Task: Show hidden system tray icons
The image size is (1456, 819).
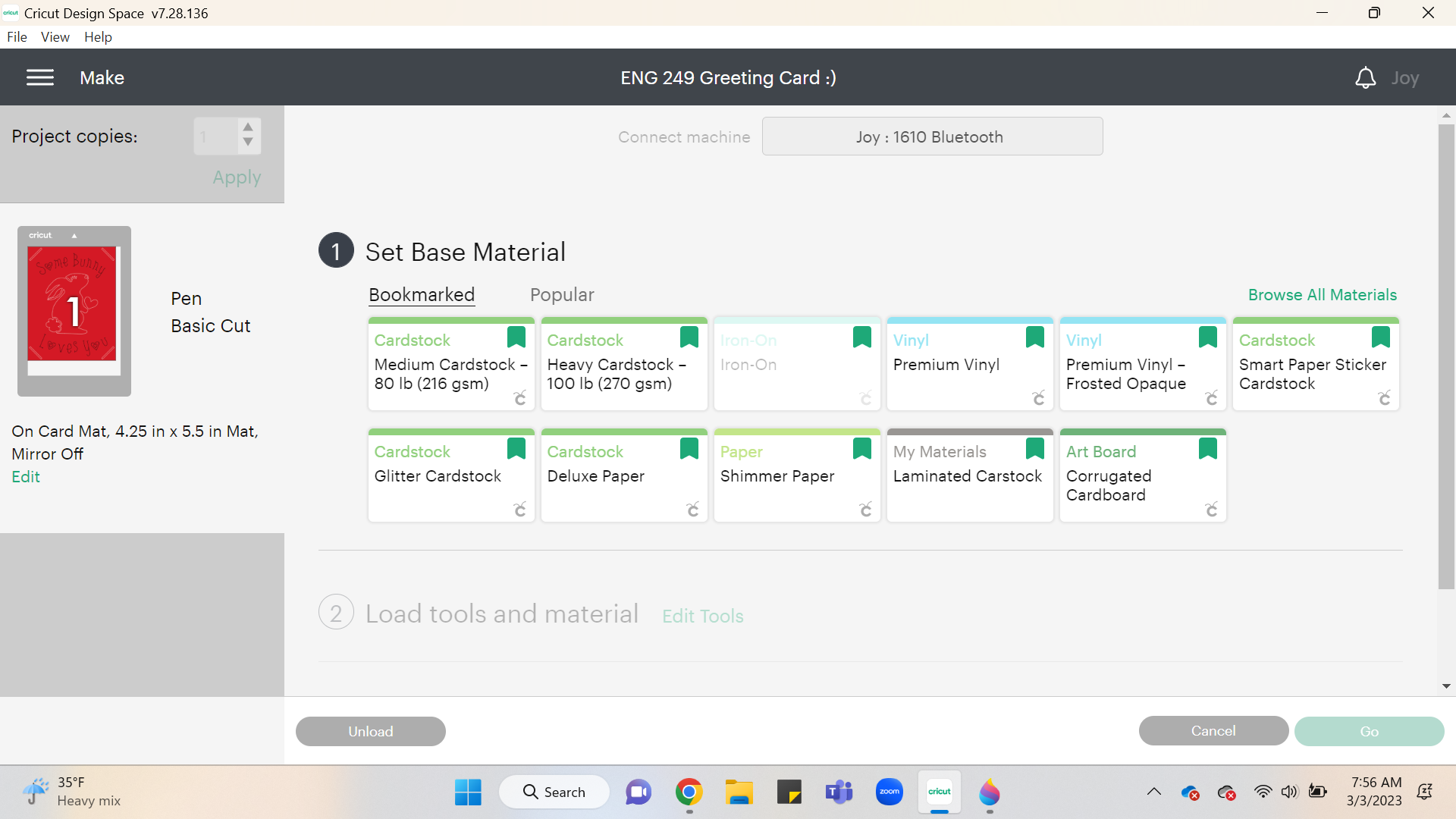Action: (x=1153, y=792)
